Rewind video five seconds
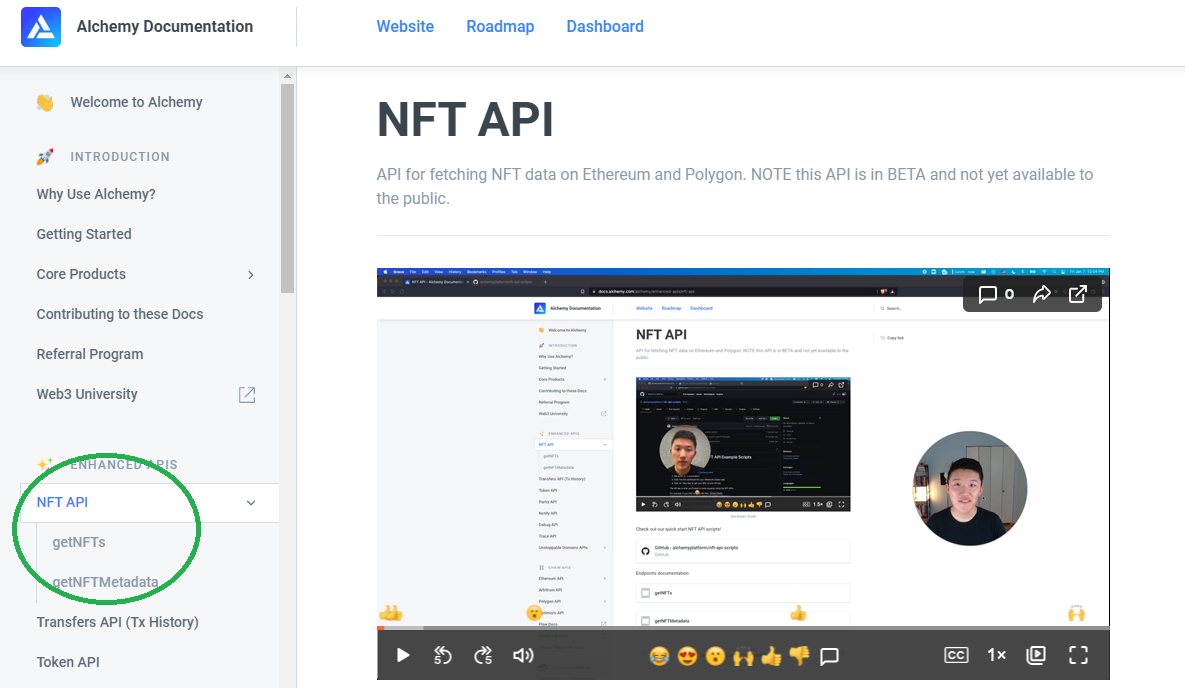This screenshot has width=1185, height=688. (x=443, y=655)
